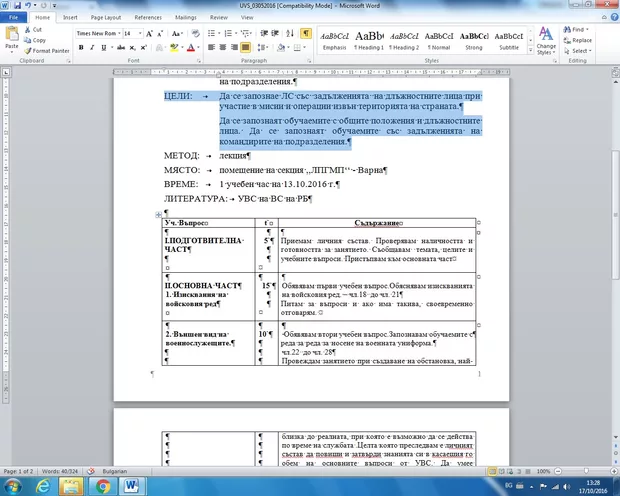Toggle Show/Hide paragraph marks
Image resolution: width=620 pixels, height=496 pixels.
click(x=306, y=33)
